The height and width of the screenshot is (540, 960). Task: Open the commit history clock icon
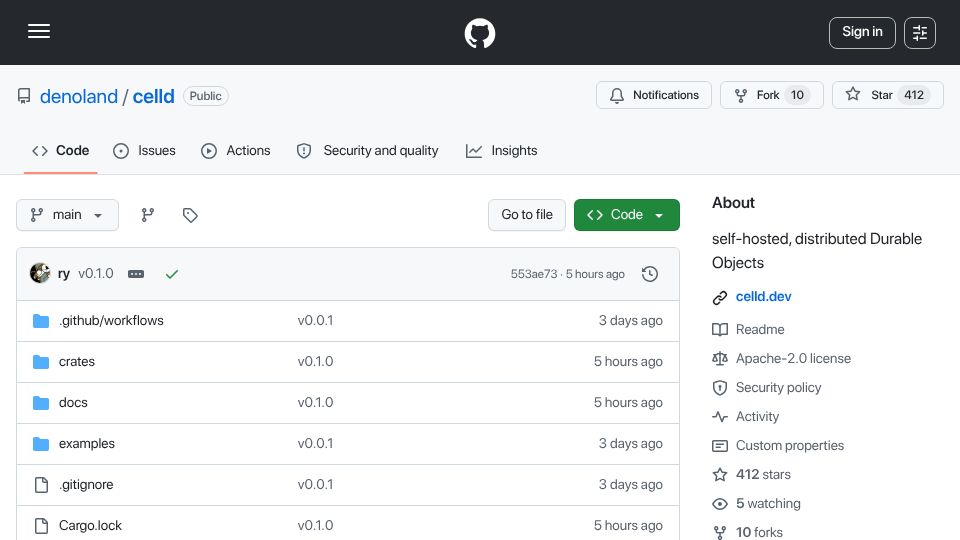pos(650,274)
